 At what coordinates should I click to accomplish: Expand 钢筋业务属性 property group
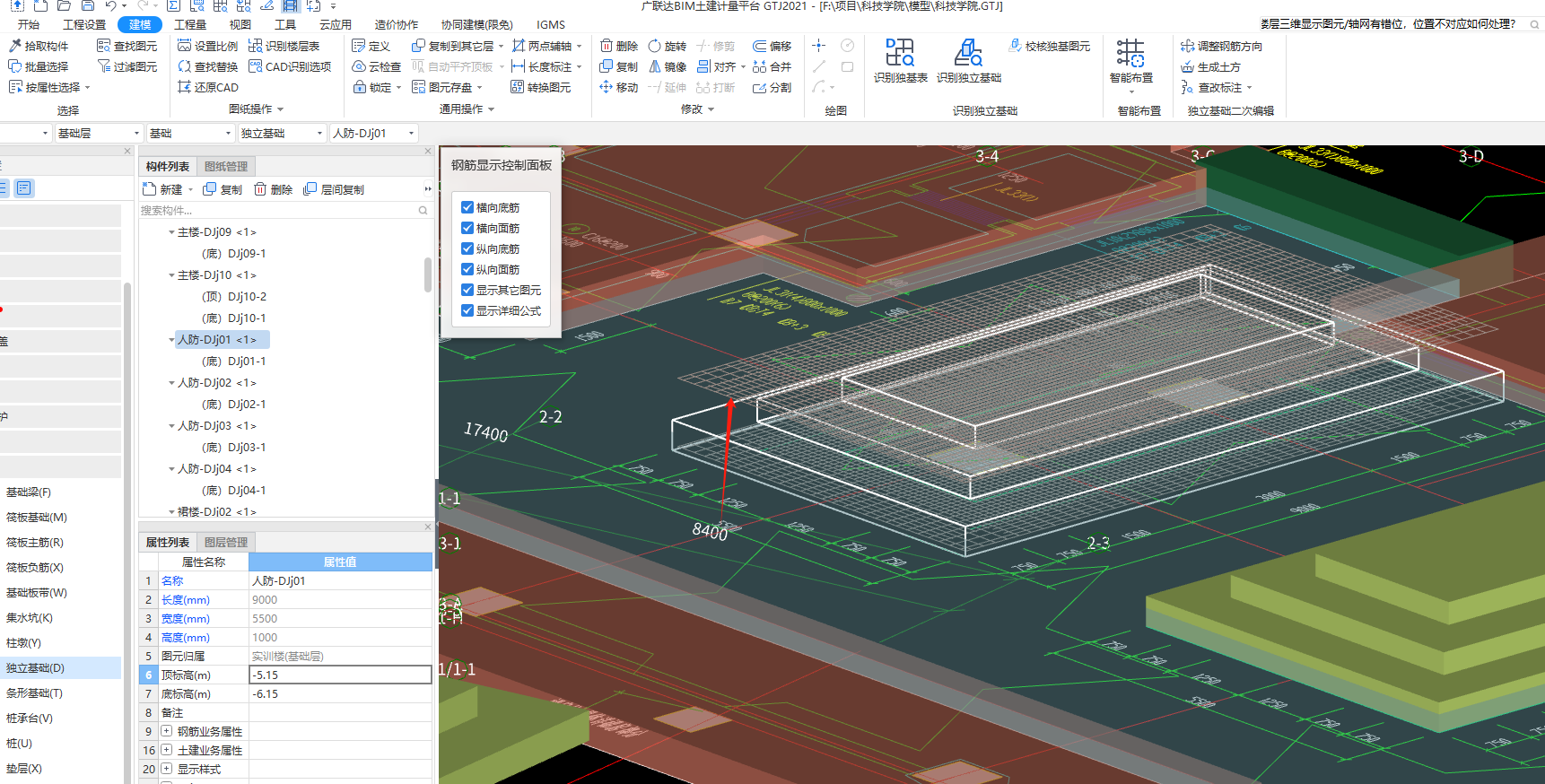click(166, 731)
